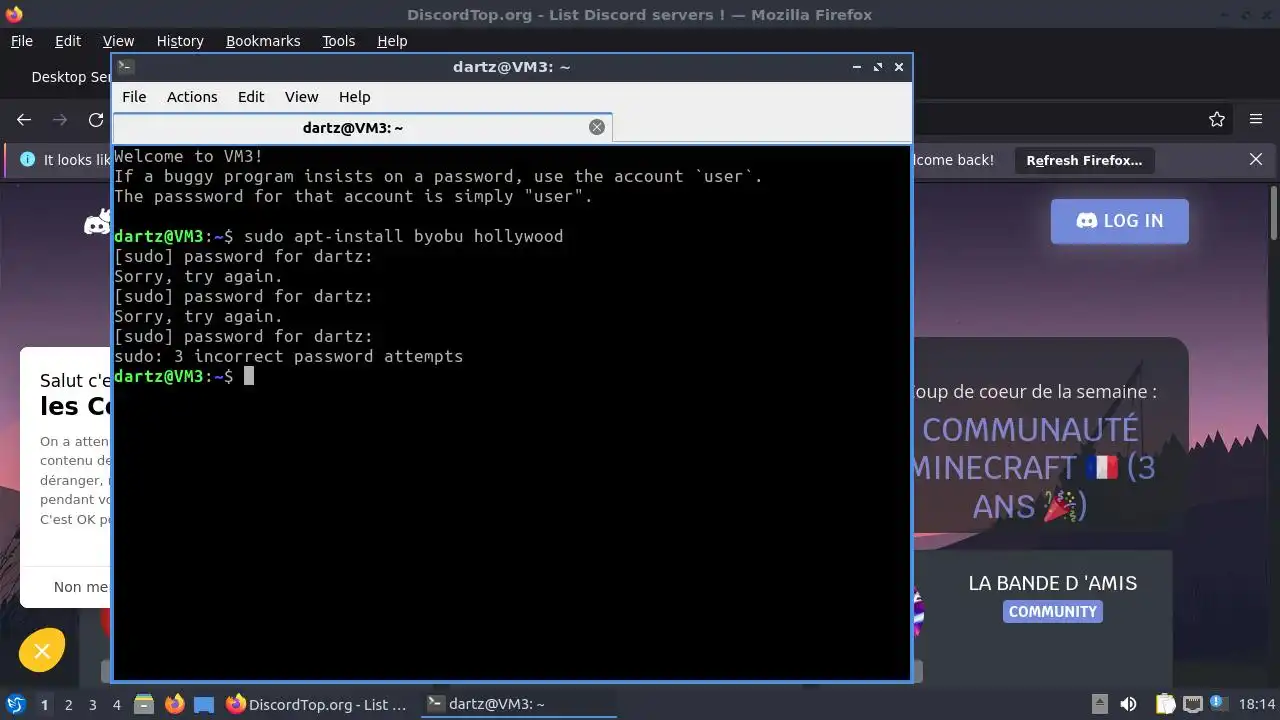Screen dimensions: 1280x720
Task: Open Firefox Help menu
Action: pos(392,41)
